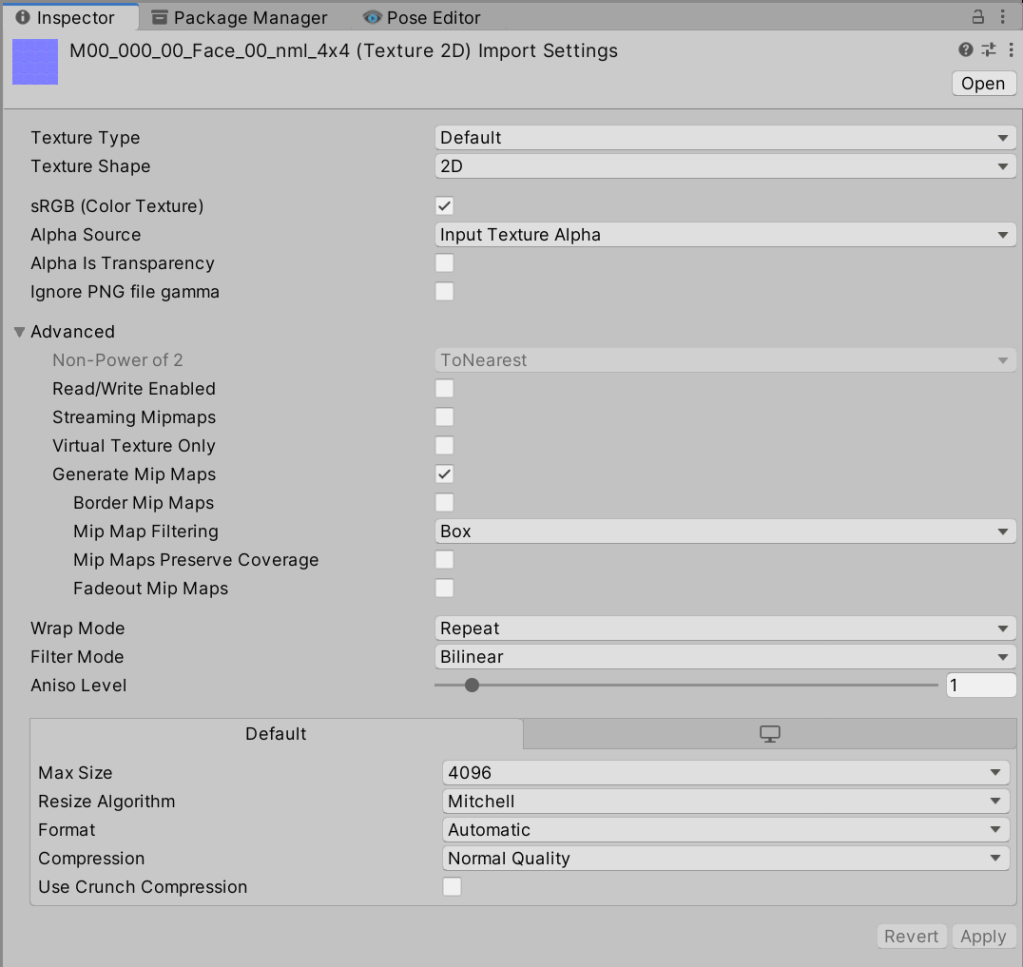This screenshot has height=967, width=1023.
Task: Enable Mip Maps Preserve Coverage
Action: coord(444,560)
